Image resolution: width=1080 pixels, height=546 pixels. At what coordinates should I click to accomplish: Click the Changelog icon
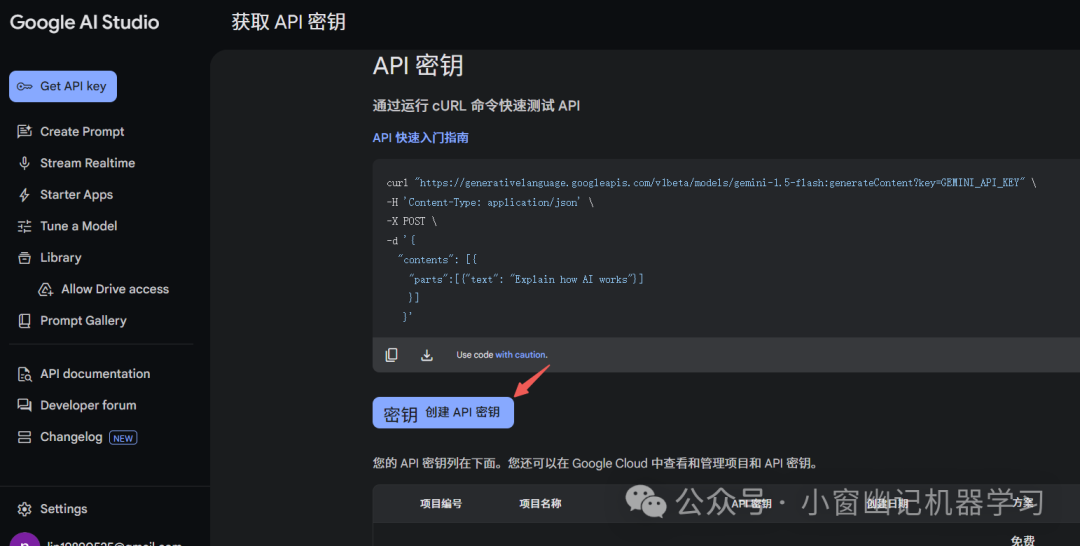(x=24, y=437)
